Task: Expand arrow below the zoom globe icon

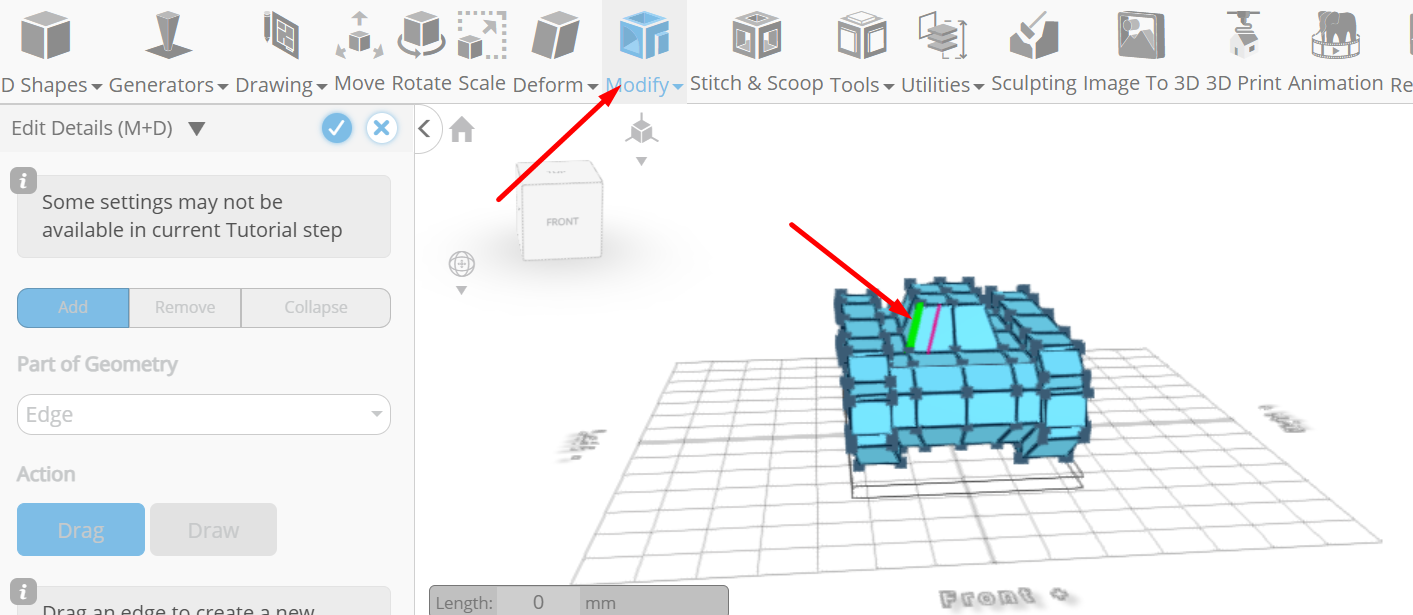Action: tap(462, 291)
